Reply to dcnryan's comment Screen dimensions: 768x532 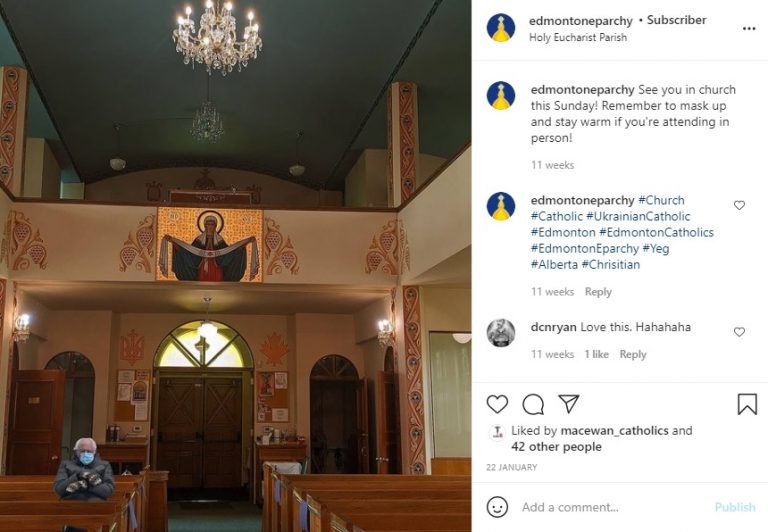pos(633,354)
